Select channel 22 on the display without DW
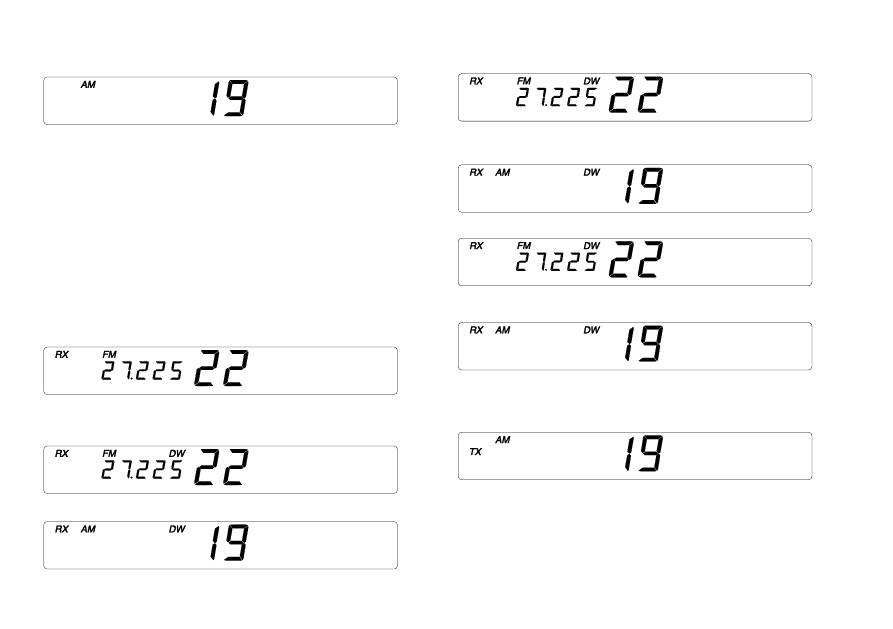Viewport: 893px width, 629px height. pyautogui.click(x=221, y=371)
